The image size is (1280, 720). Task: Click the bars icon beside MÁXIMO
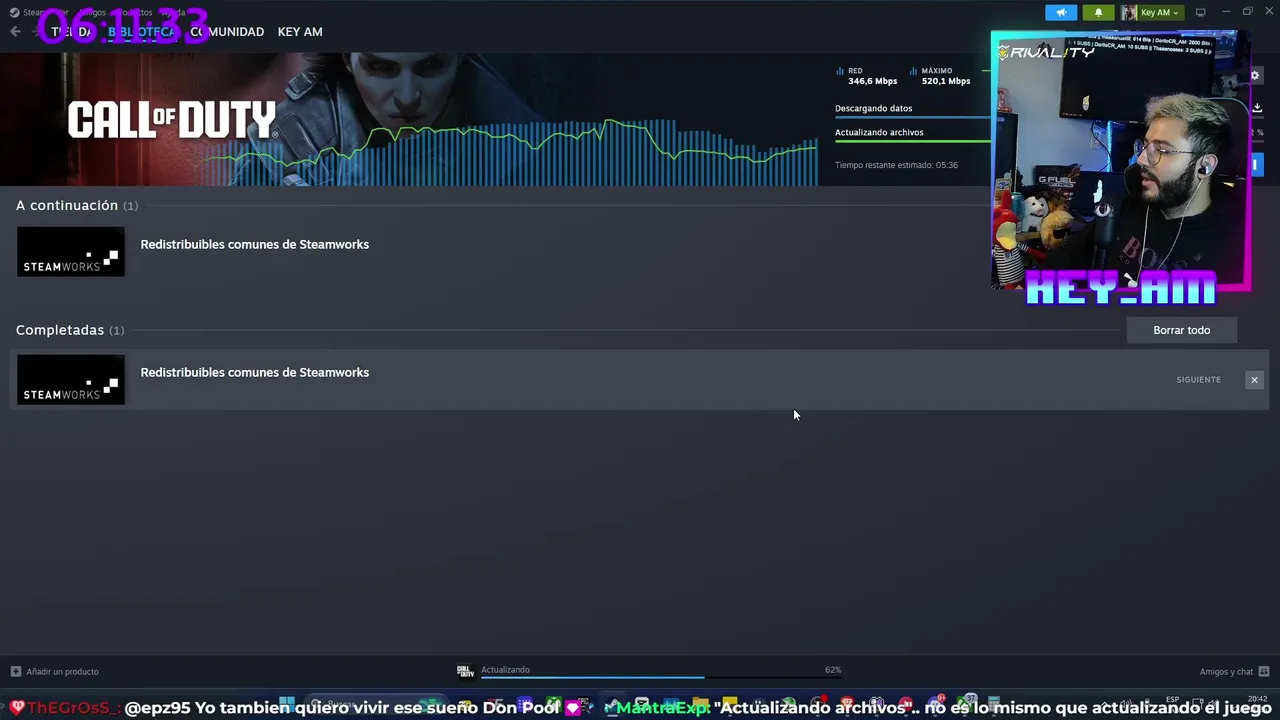coord(914,71)
